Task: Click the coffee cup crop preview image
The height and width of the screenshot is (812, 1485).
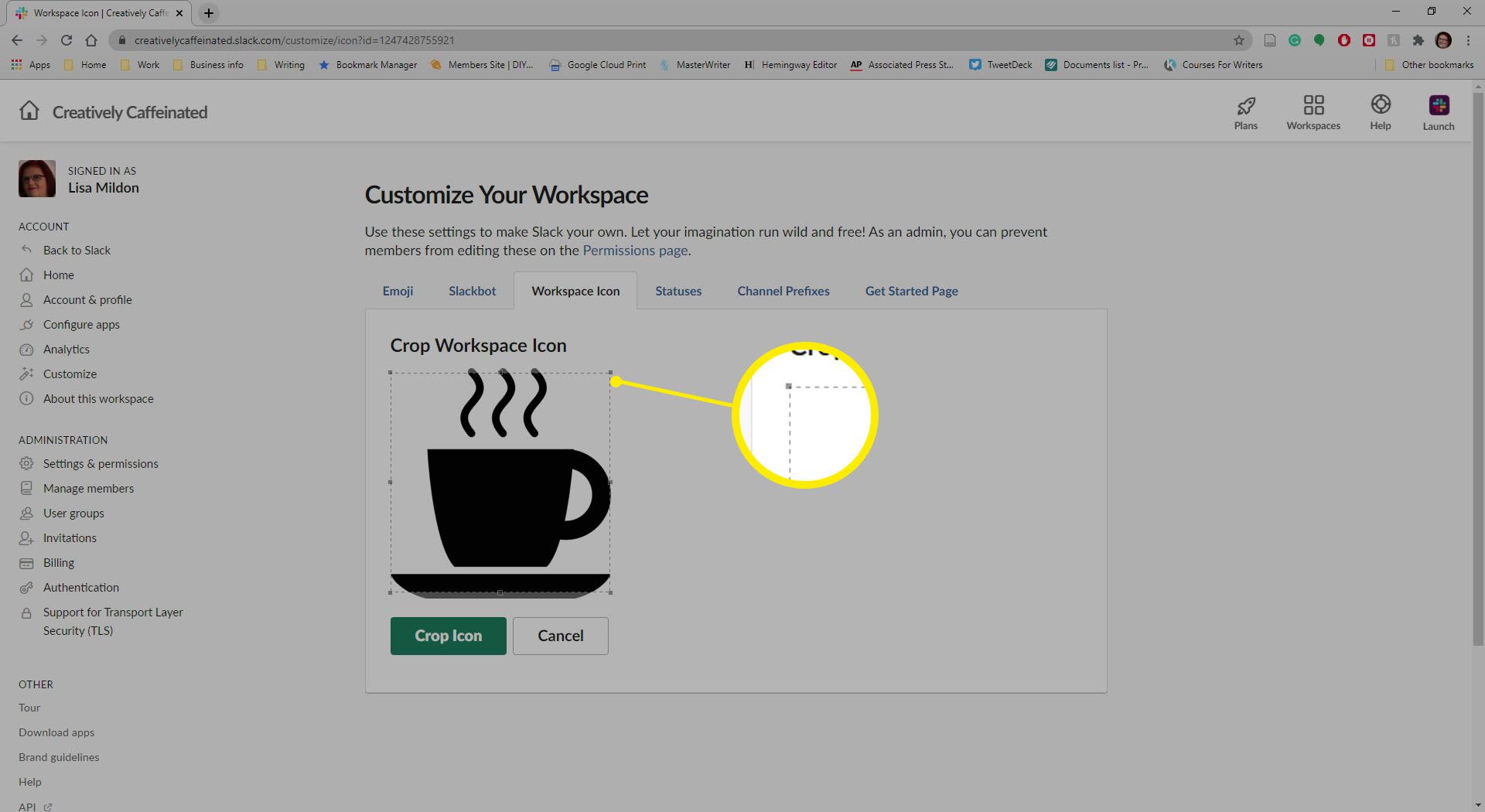Action: (x=500, y=483)
